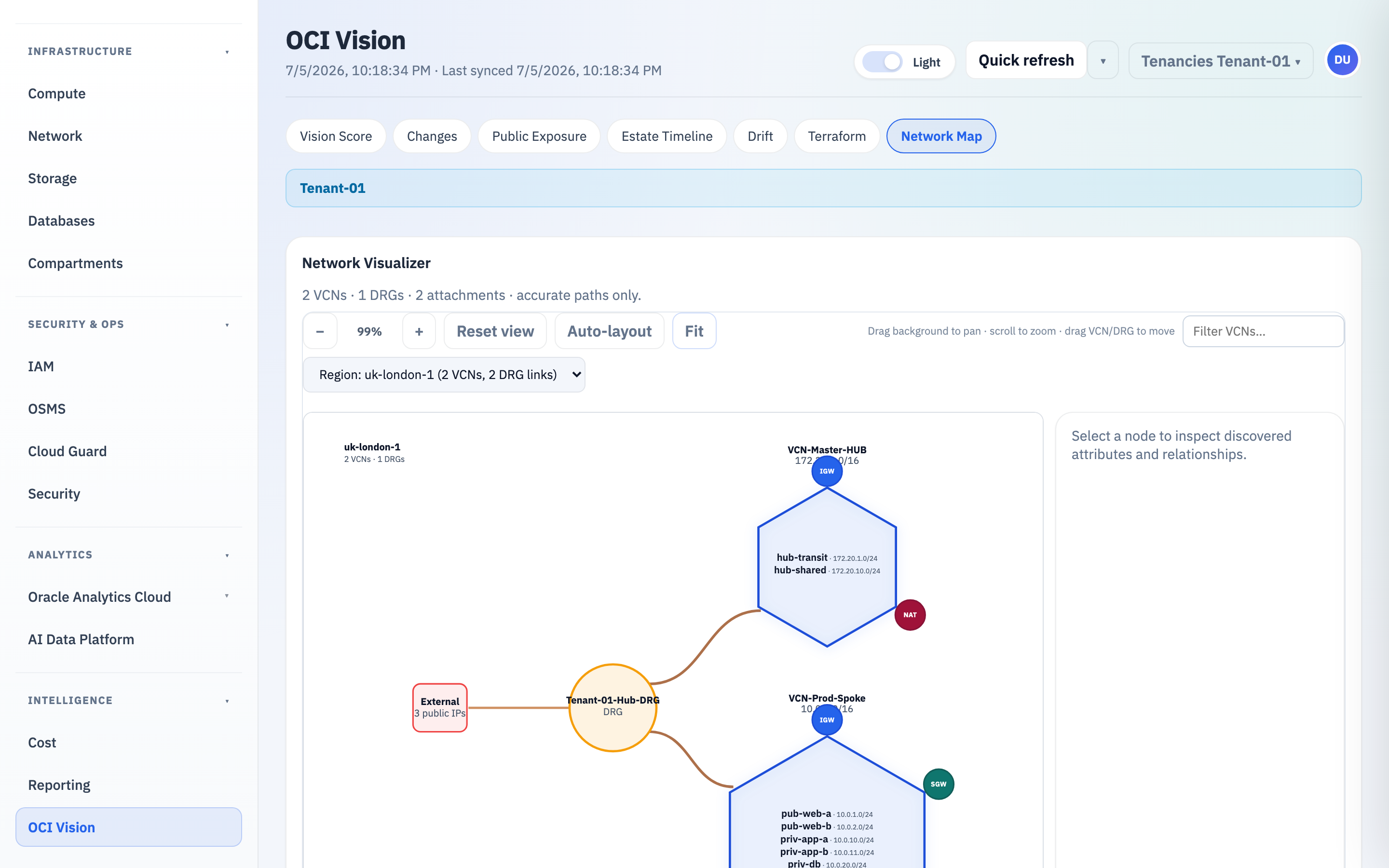Open the Public Exposure tab
The image size is (1389, 868).
click(539, 136)
